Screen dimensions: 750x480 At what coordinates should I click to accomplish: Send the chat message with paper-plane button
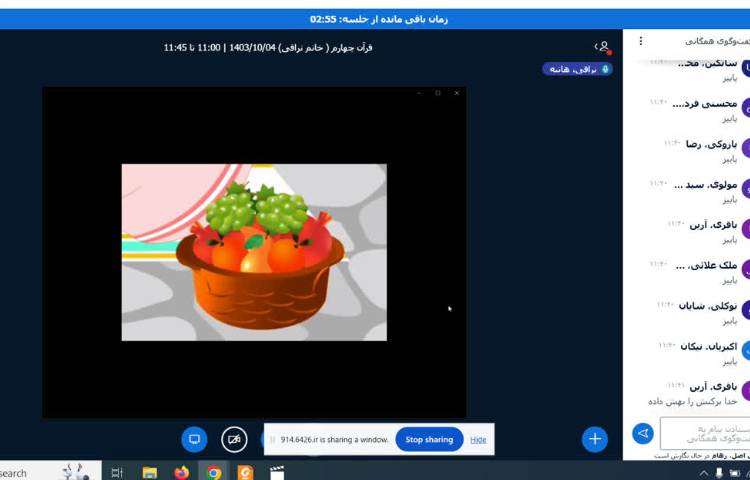click(643, 434)
